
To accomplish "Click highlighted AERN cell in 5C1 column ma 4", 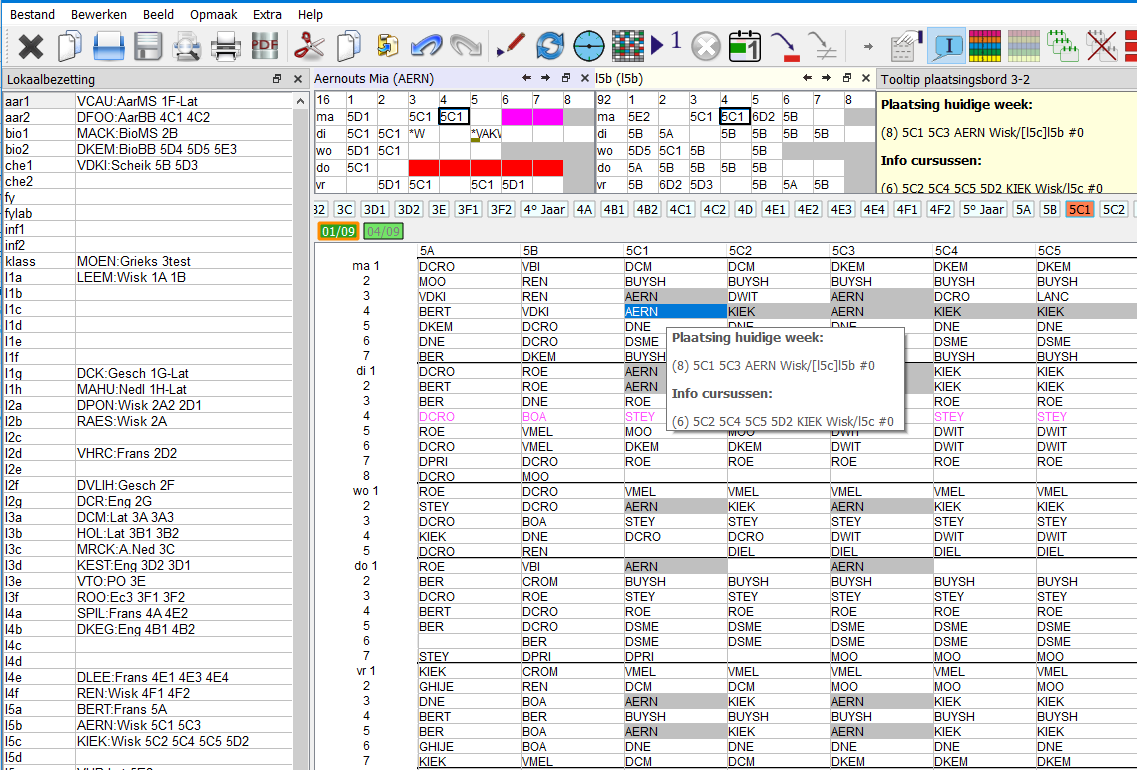I will pos(675,312).
